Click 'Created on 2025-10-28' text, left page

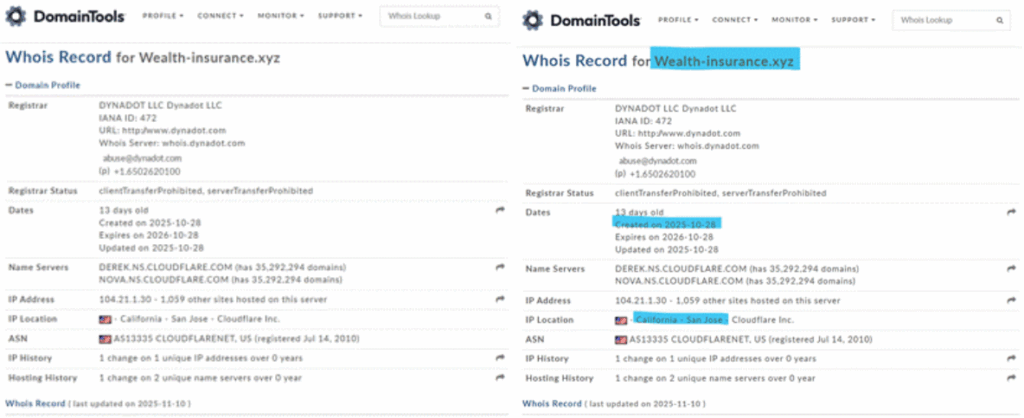(x=148, y=223)
